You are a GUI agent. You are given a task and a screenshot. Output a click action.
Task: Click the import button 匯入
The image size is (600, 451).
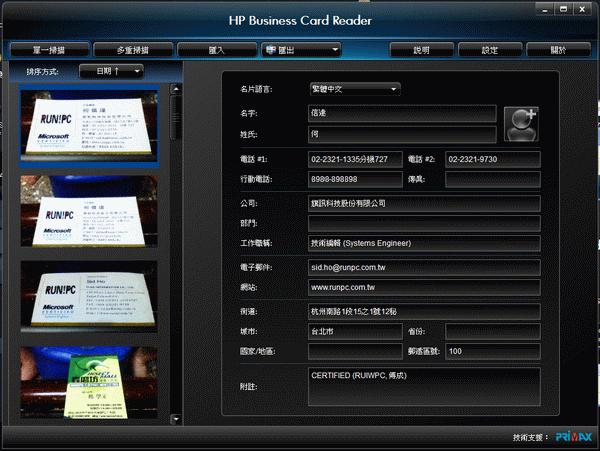[x=217, y=50]
